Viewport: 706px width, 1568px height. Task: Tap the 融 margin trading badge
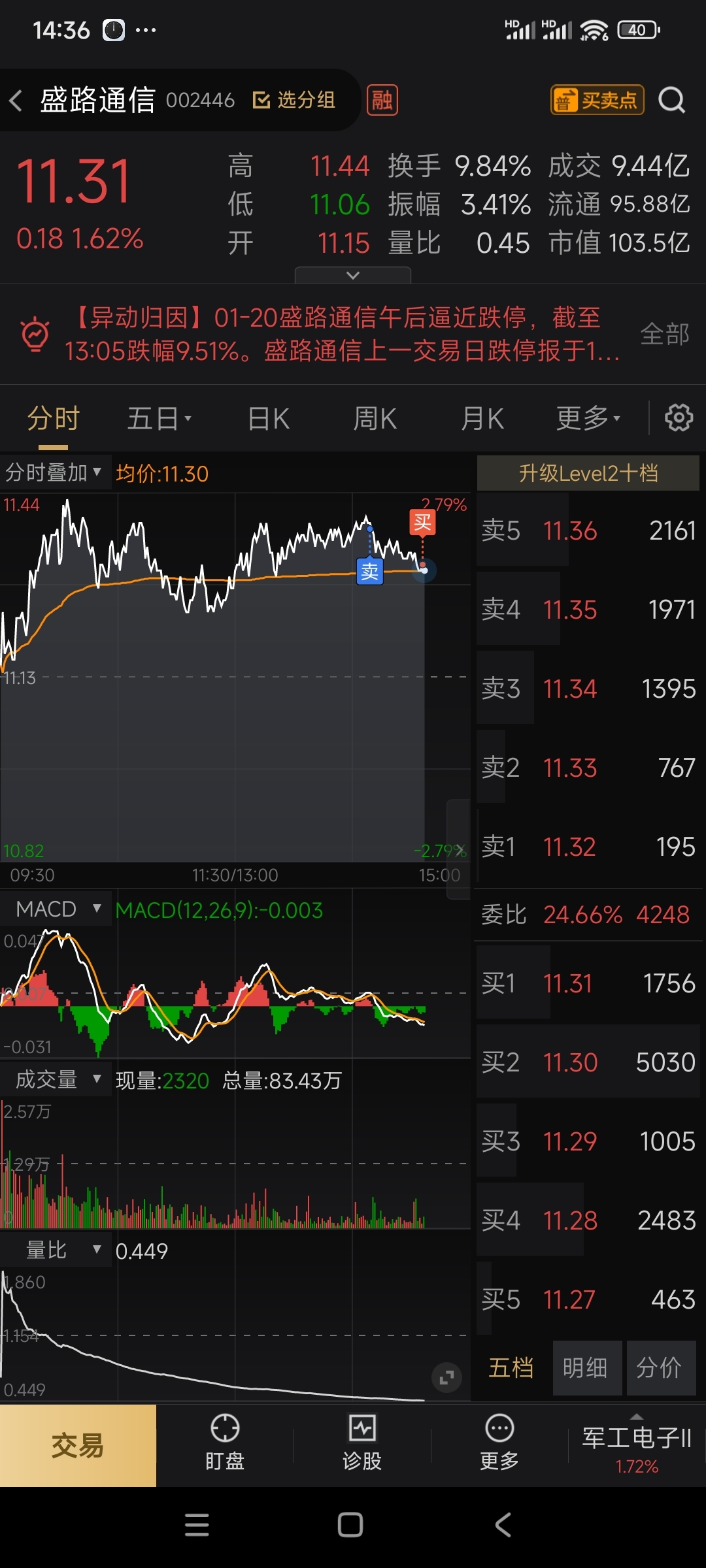(382, 101)
